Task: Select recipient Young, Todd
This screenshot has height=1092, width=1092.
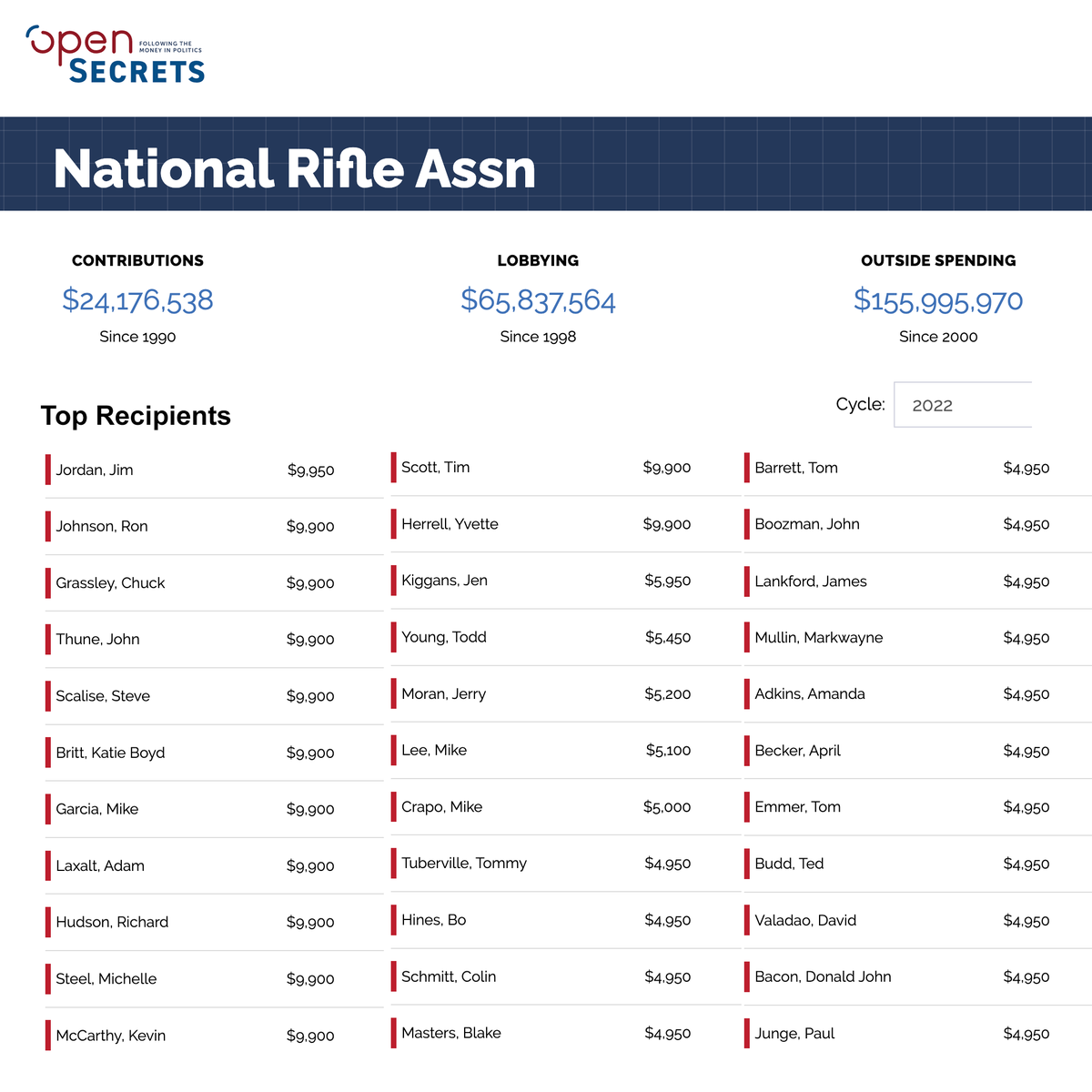Action: 444,637
